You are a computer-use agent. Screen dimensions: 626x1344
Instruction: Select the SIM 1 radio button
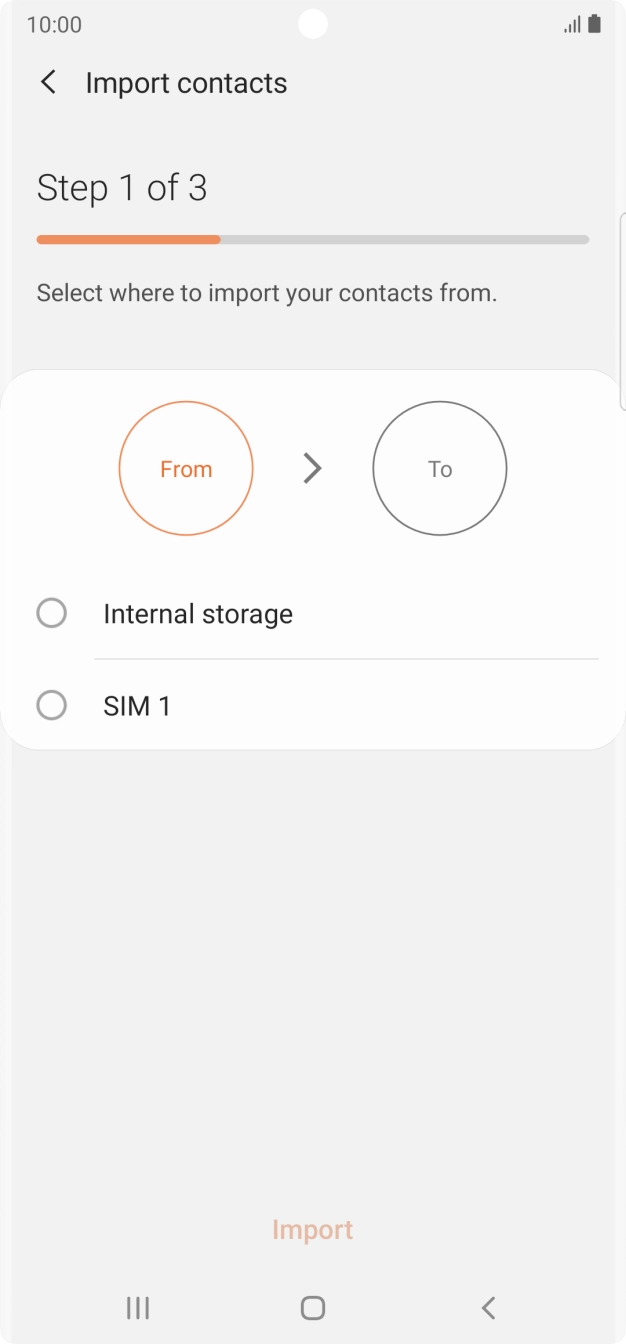coord(51,706)
